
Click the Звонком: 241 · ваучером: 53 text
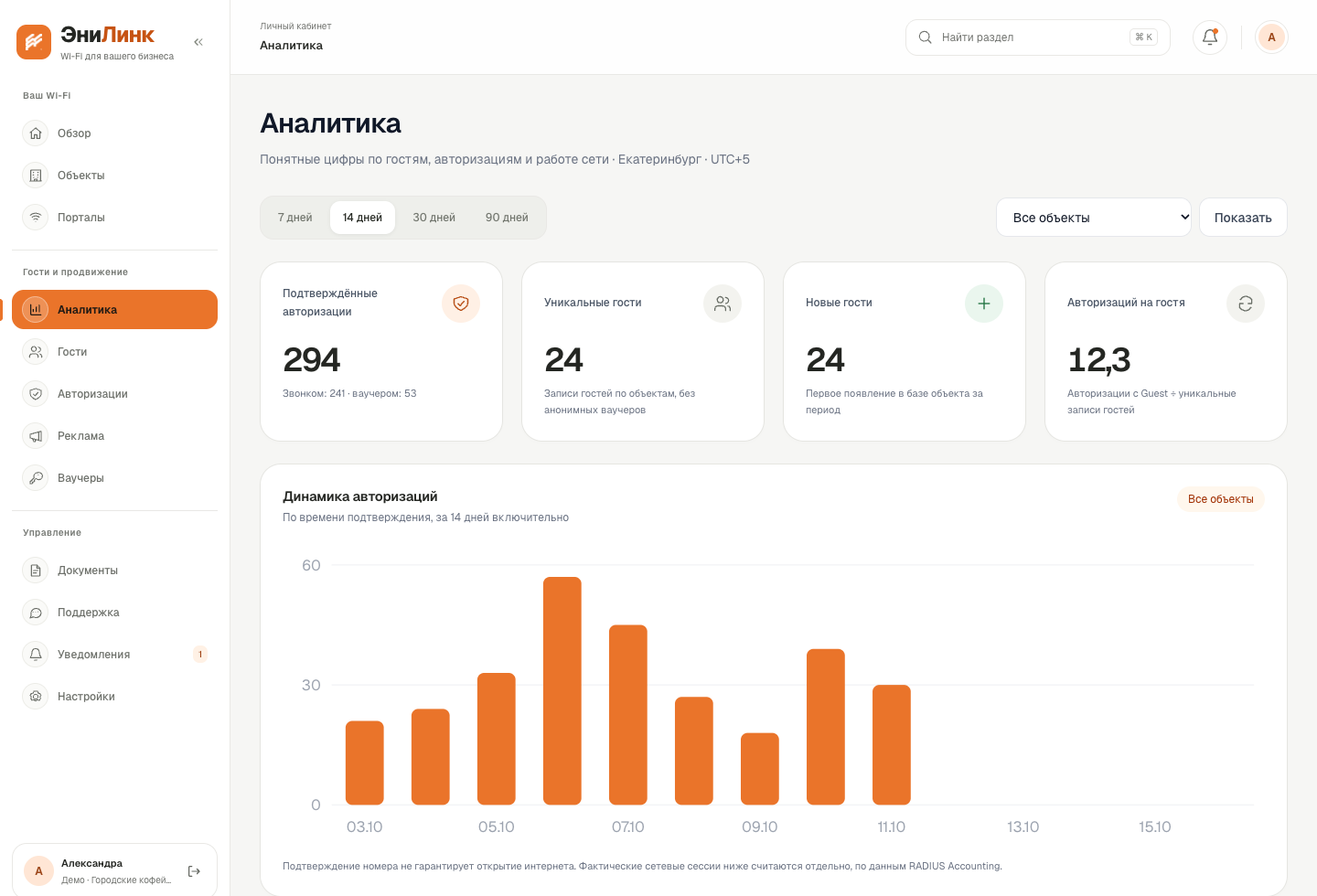pos(349,394)
